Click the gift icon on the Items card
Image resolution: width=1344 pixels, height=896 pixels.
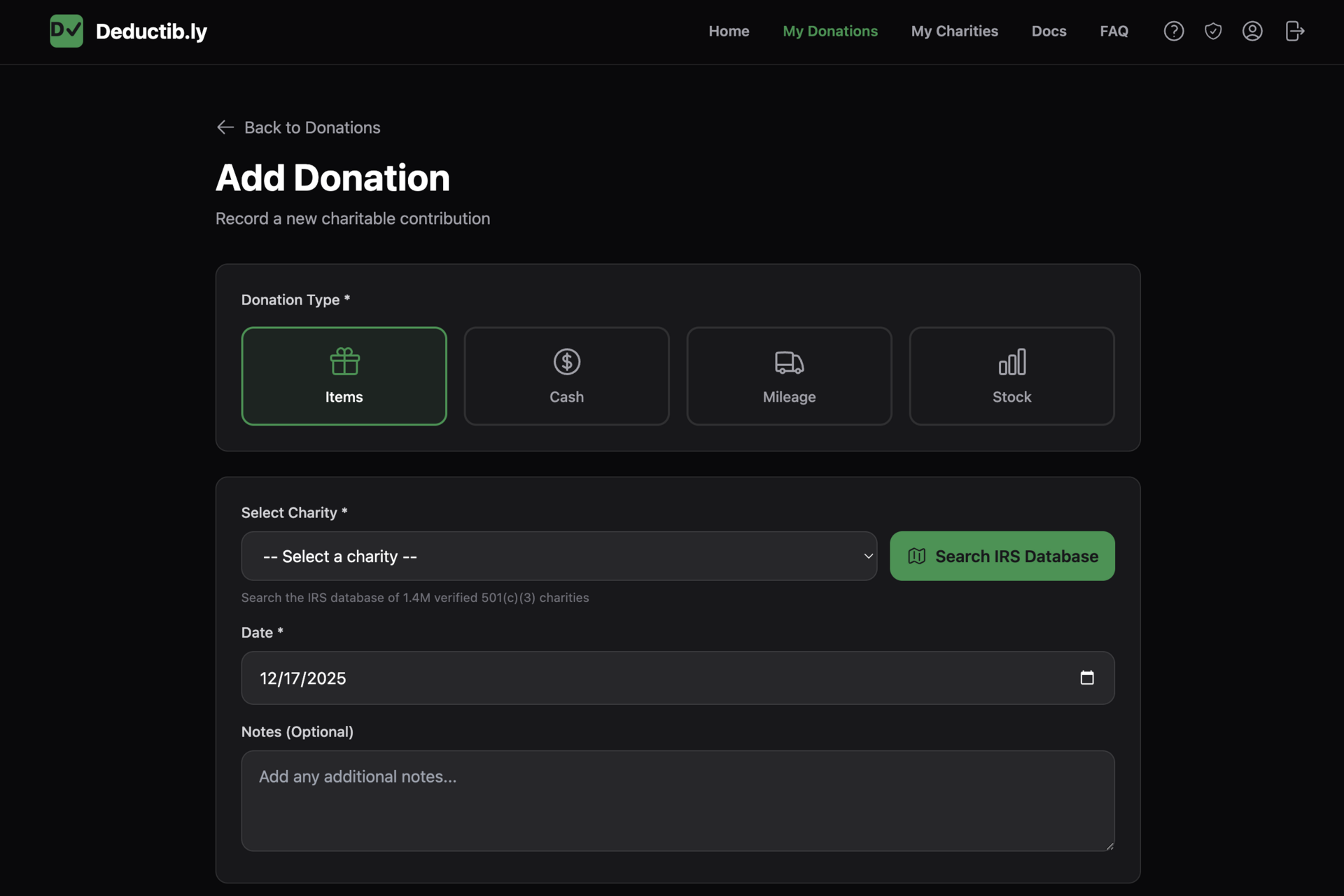(x=344, y=362)
